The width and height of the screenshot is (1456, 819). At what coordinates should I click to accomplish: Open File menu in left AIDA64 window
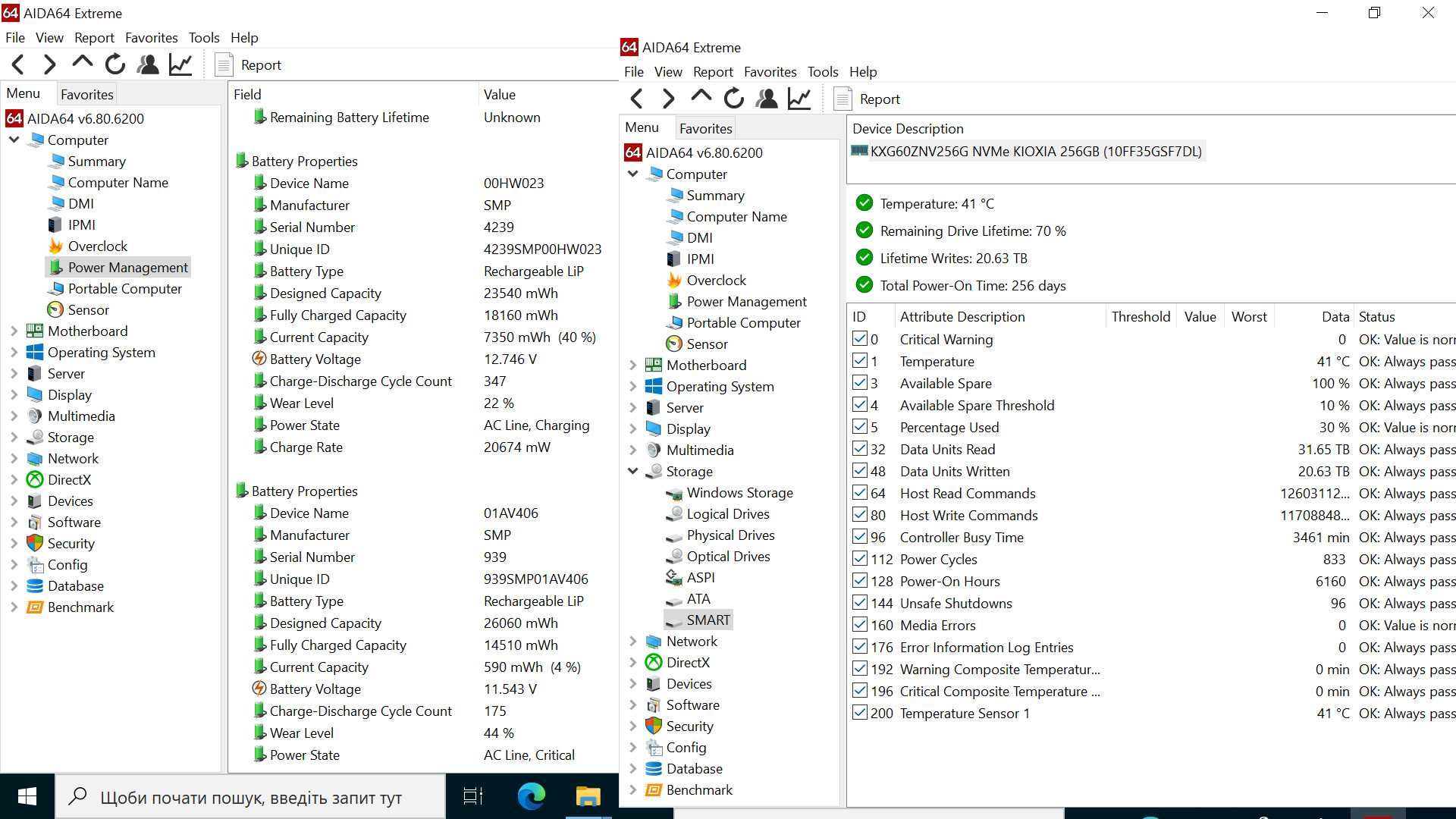coord(15,37)
